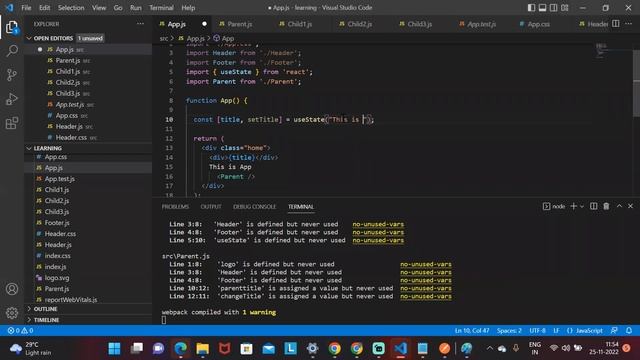Toggle primary side bar layout icon
640x360 pixels.
tap(531, 8)
